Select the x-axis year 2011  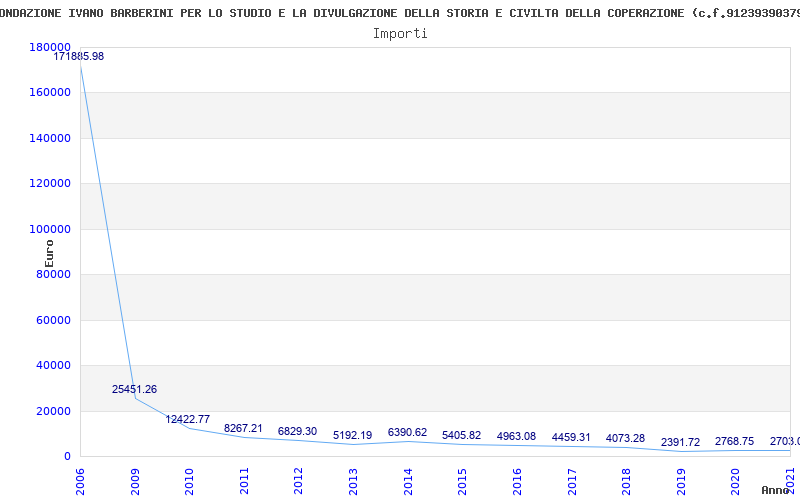[244, 481]
